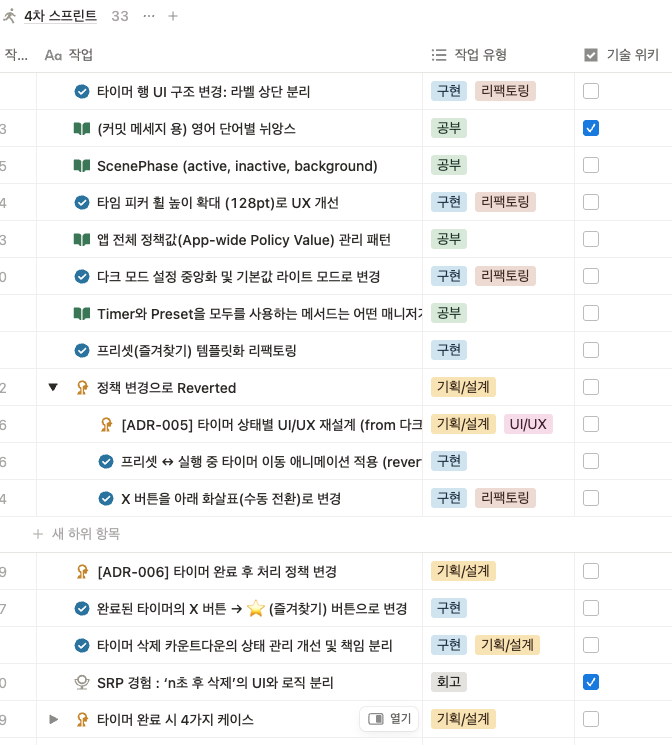Screen dimensions: 672x745
Task: Click the 열기 button on 타이머 완료 row
Action: tap(389, 719)
